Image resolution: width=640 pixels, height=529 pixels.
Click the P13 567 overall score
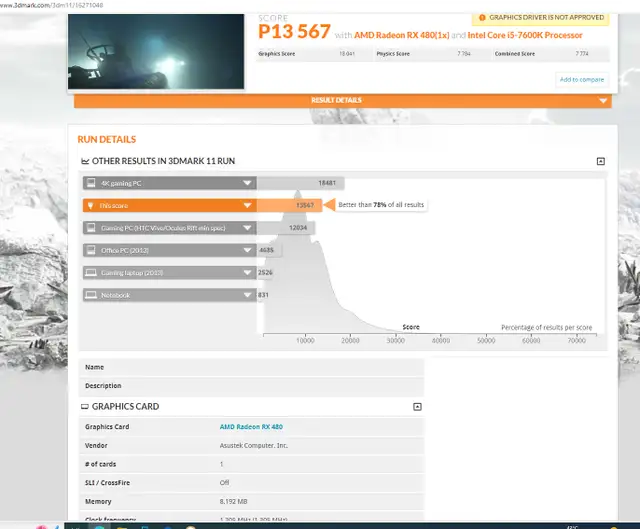click(294, 31)
